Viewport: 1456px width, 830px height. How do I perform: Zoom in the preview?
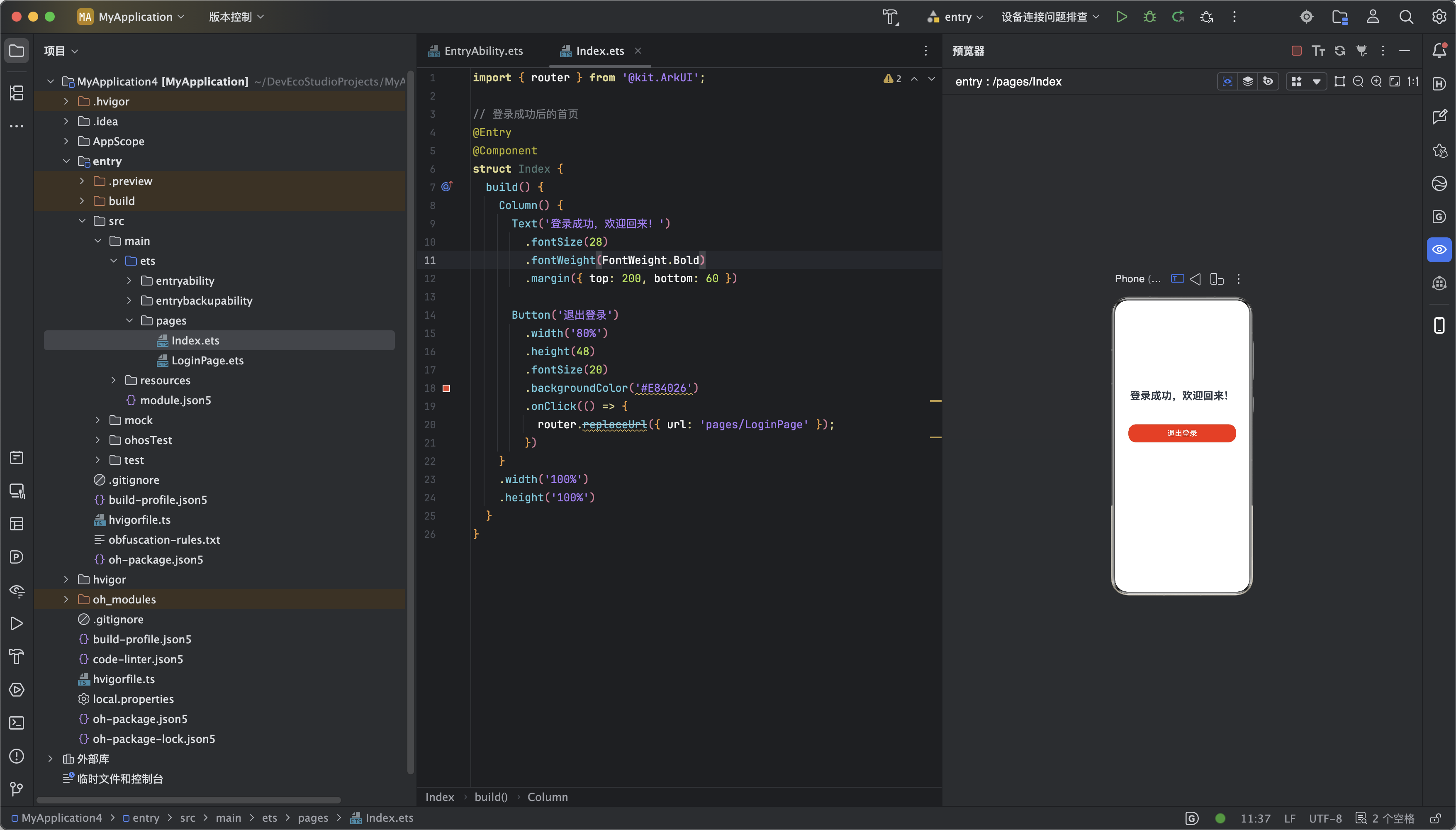tap(1376, 81)
